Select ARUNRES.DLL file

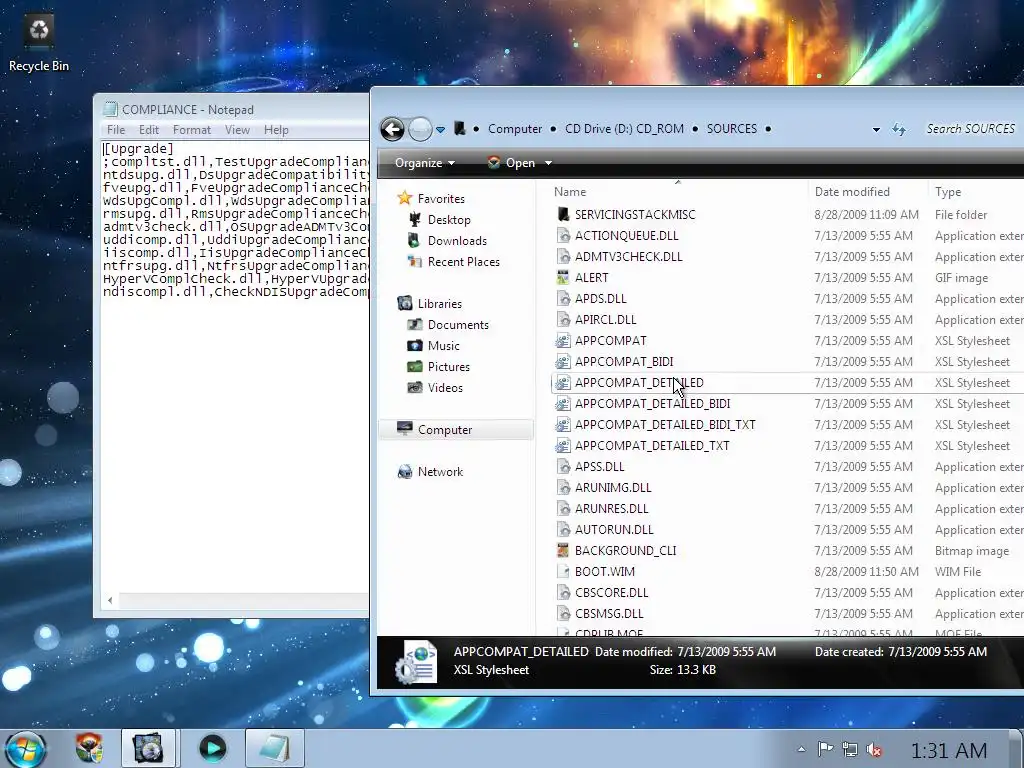click(x=611, y=508)
